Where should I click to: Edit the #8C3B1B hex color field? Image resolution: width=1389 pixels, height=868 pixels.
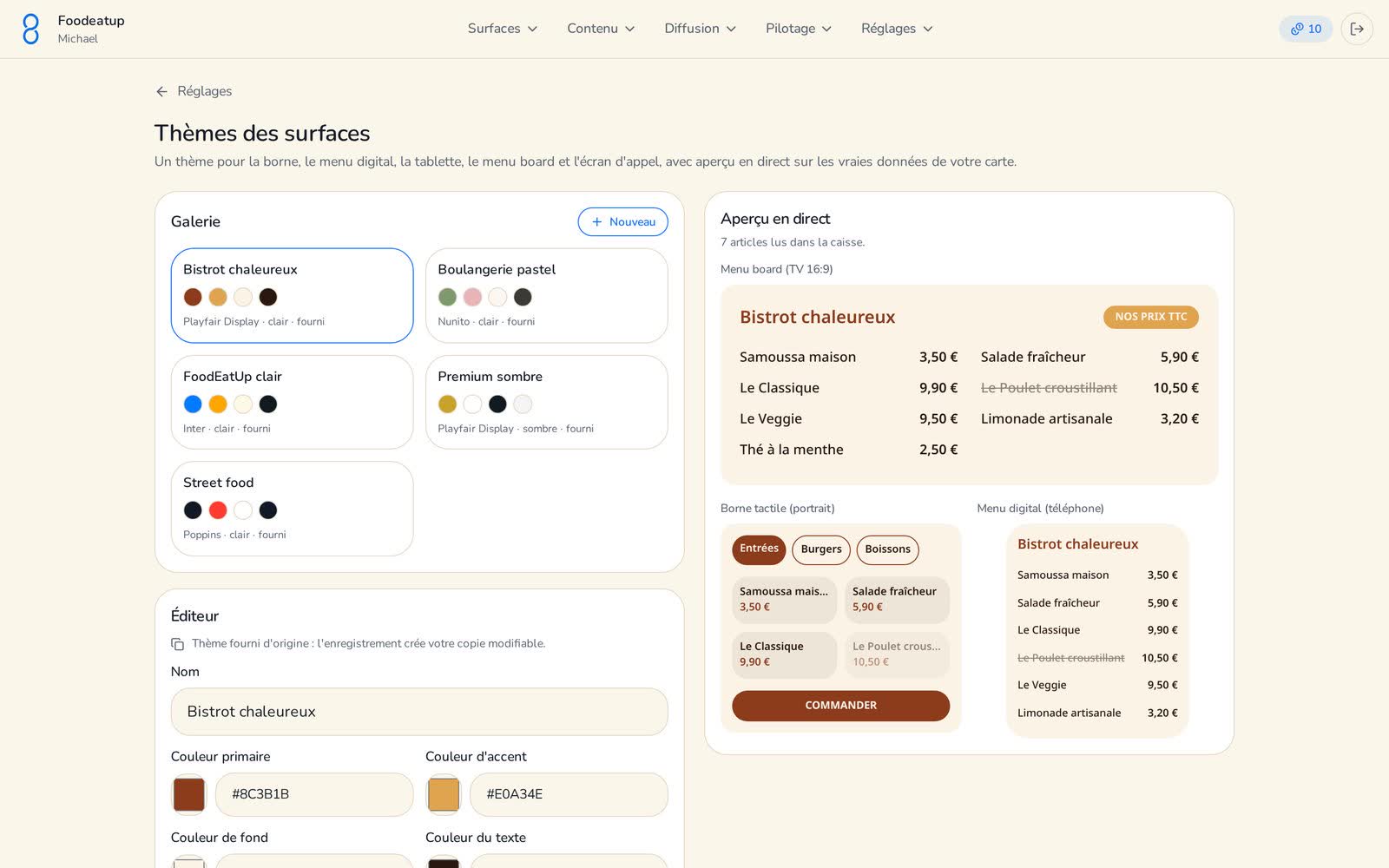tap(314, 794)
